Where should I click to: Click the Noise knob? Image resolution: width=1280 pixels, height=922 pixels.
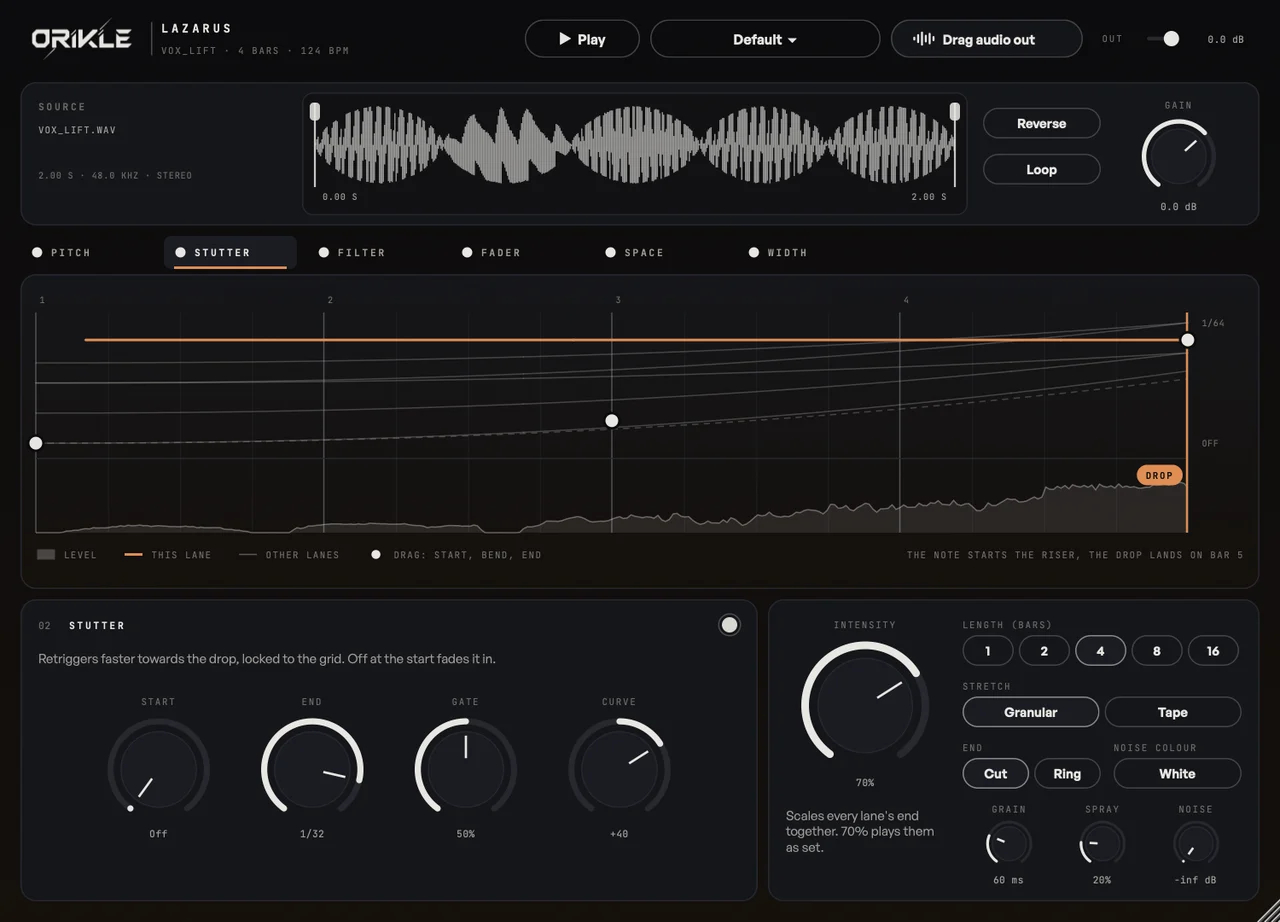[1195, 844]
